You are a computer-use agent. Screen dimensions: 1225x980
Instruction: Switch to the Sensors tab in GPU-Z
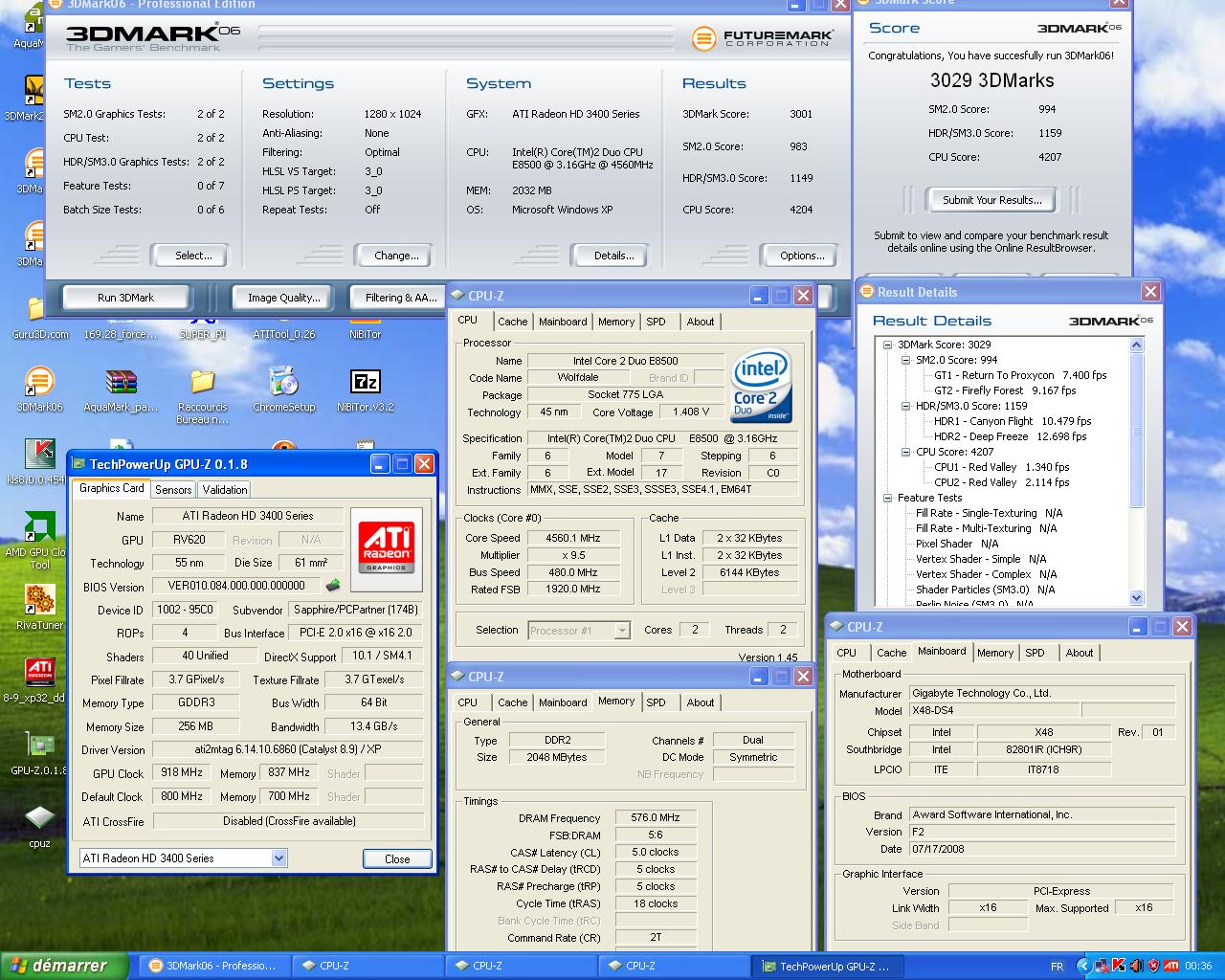point(173,489)
